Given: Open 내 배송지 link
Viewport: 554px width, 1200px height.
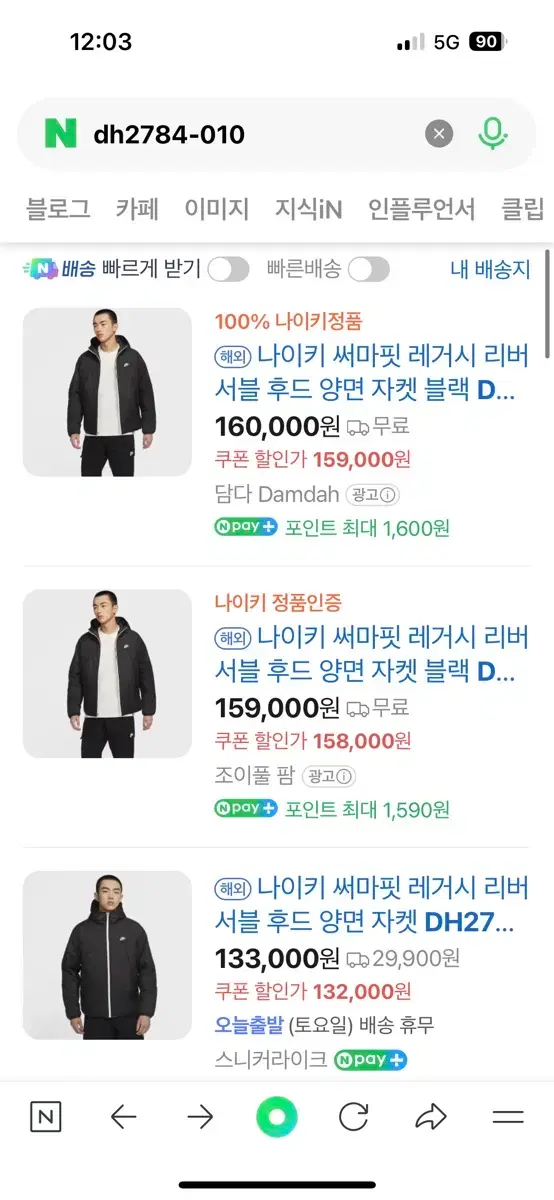Looking at the screenshot, I should [490, 269].
